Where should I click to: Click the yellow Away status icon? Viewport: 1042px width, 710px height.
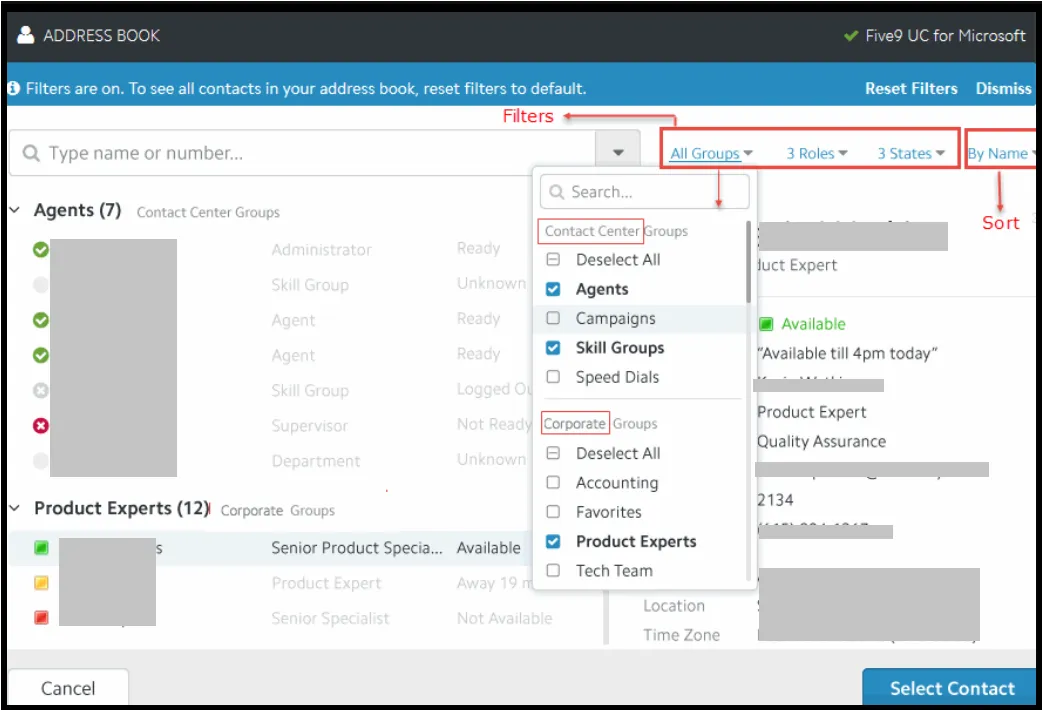pyautogui.click(x=41, y=583)
